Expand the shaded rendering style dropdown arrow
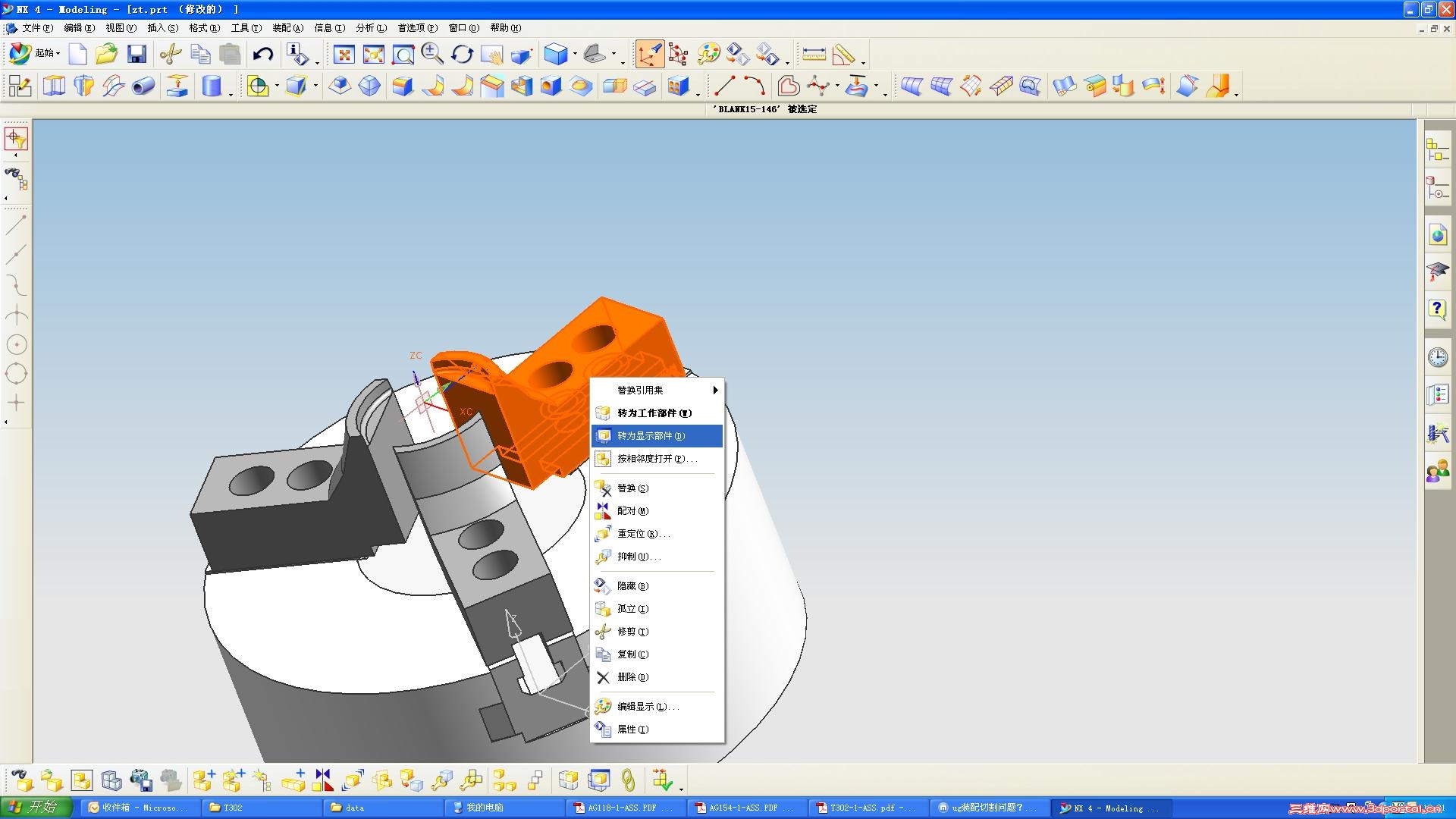1456x819 pixels. tap(575, 55)
